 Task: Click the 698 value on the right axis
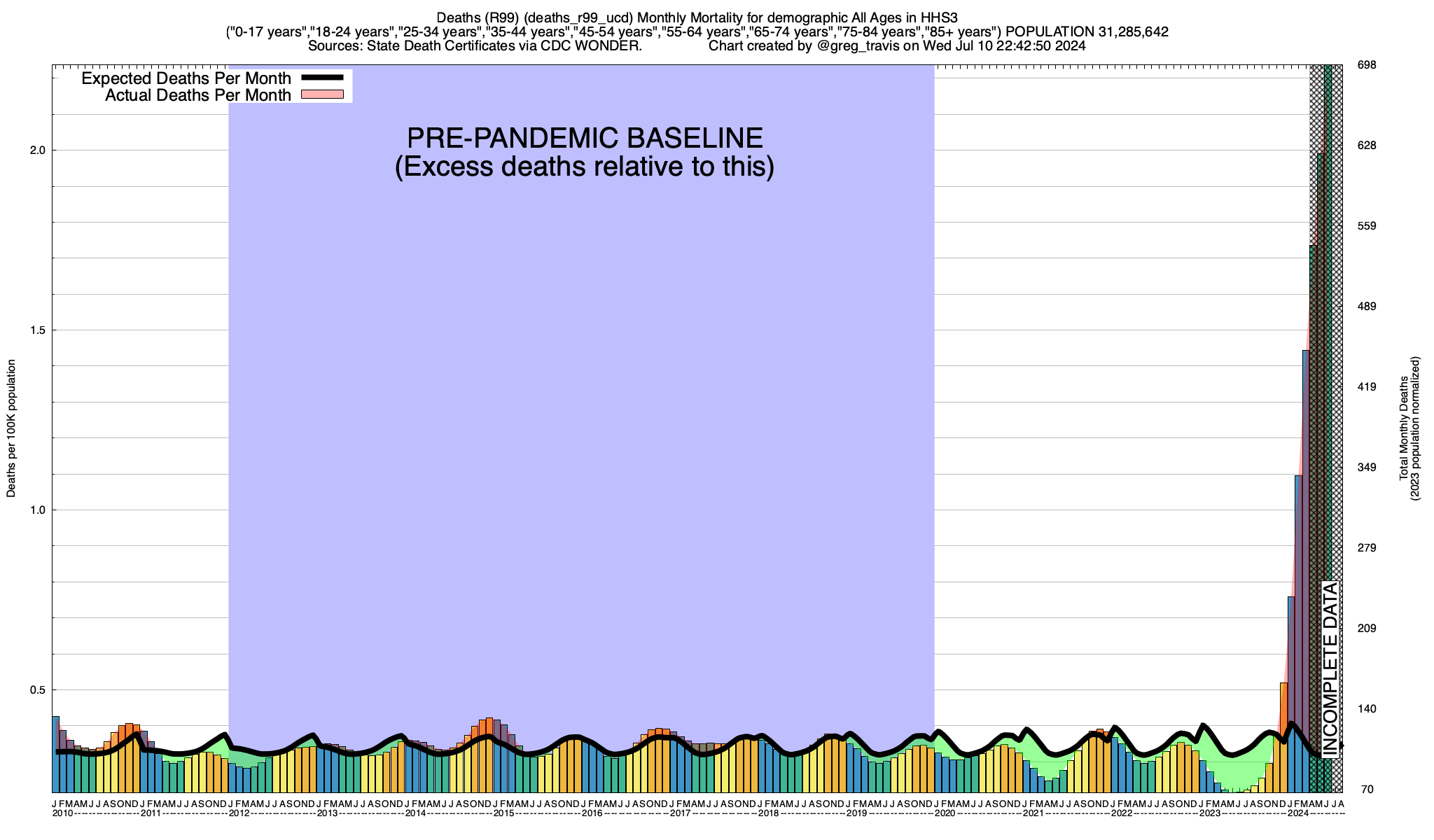tap(1367, 65)
